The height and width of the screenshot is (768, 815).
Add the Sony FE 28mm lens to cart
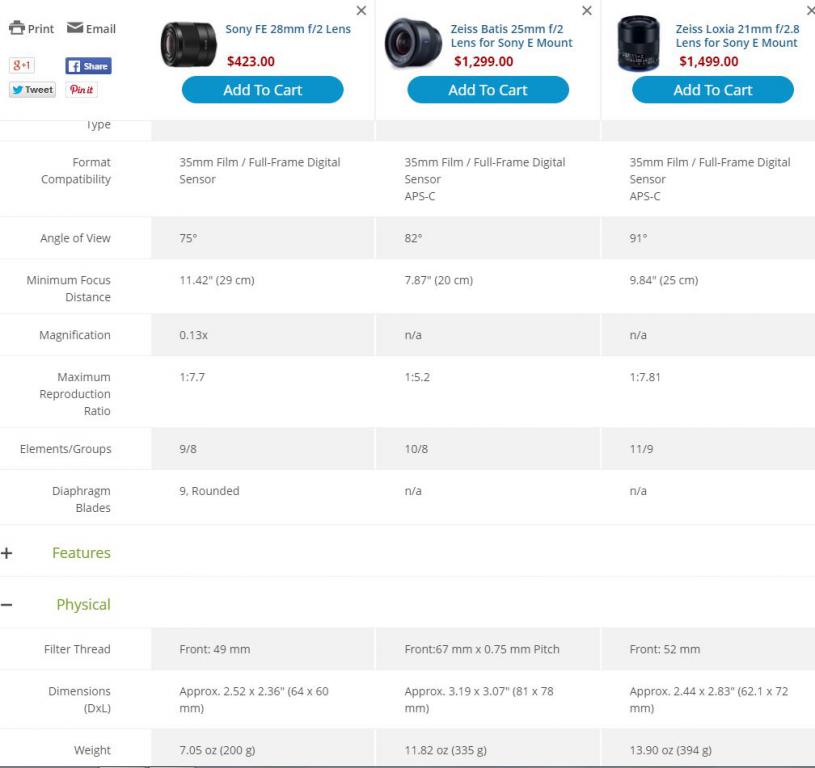(262, 90)
